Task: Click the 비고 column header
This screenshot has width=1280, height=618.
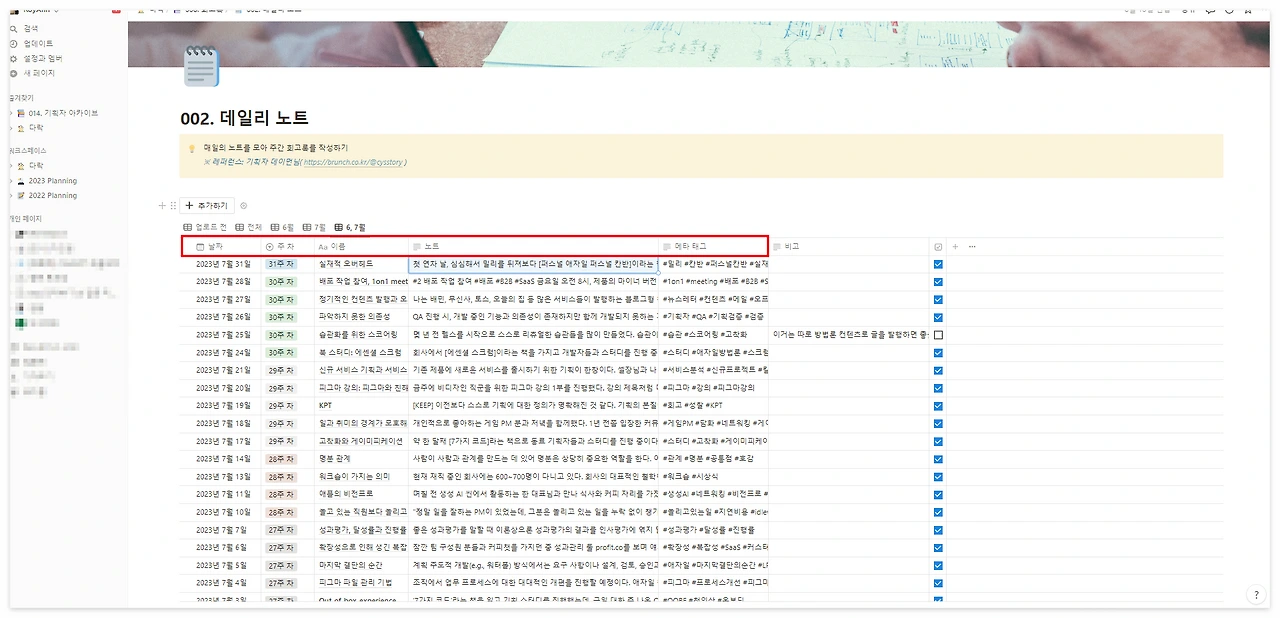Action: tap(848, 246)
